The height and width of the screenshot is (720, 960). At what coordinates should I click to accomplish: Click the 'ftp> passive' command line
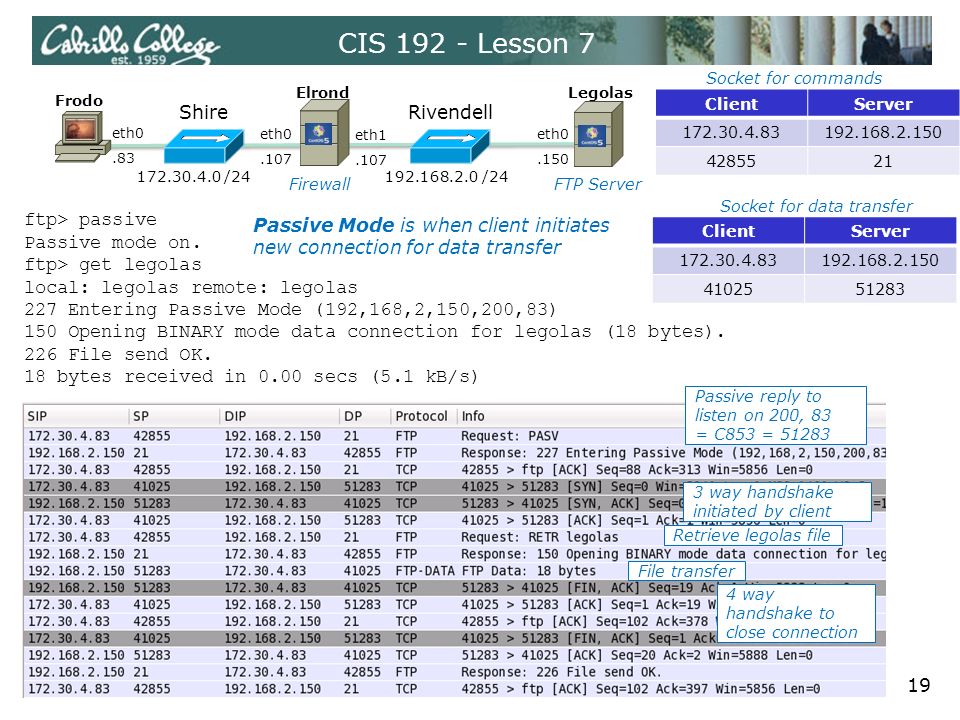91,220
